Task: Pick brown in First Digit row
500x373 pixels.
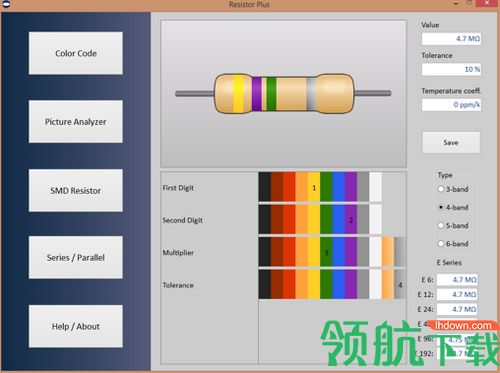Action: coord(277,187)
